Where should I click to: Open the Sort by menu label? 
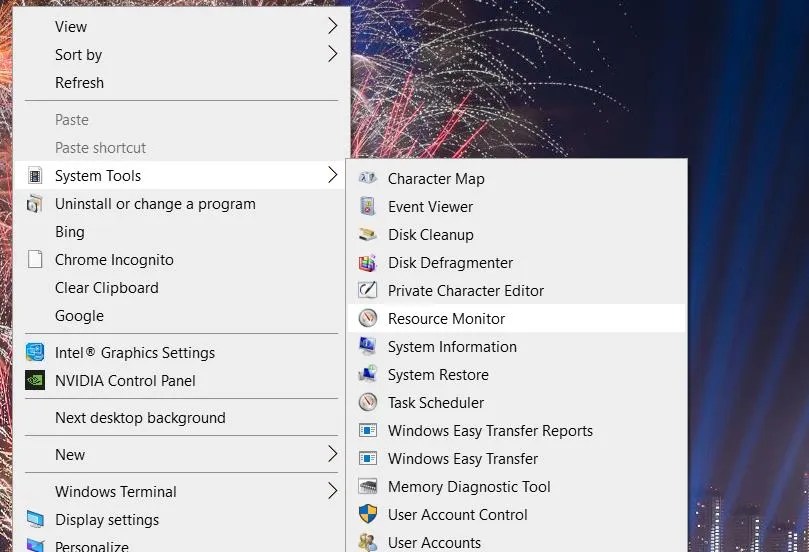pos(78,55)
